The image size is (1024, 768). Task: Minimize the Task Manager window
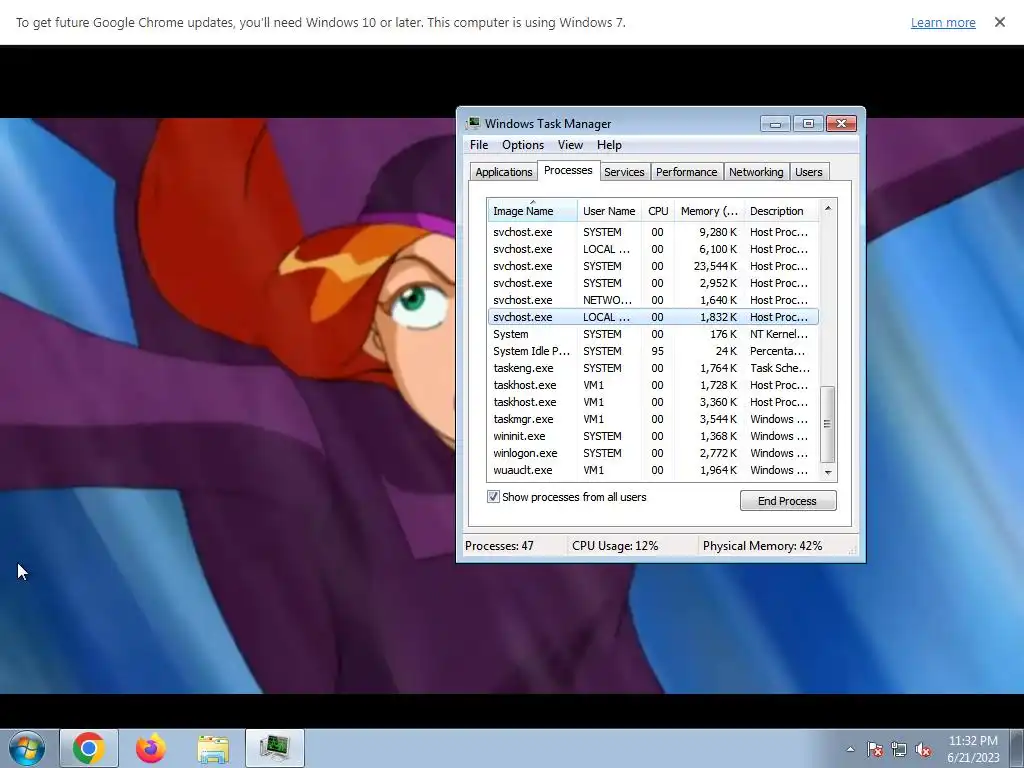coord(775,123)
